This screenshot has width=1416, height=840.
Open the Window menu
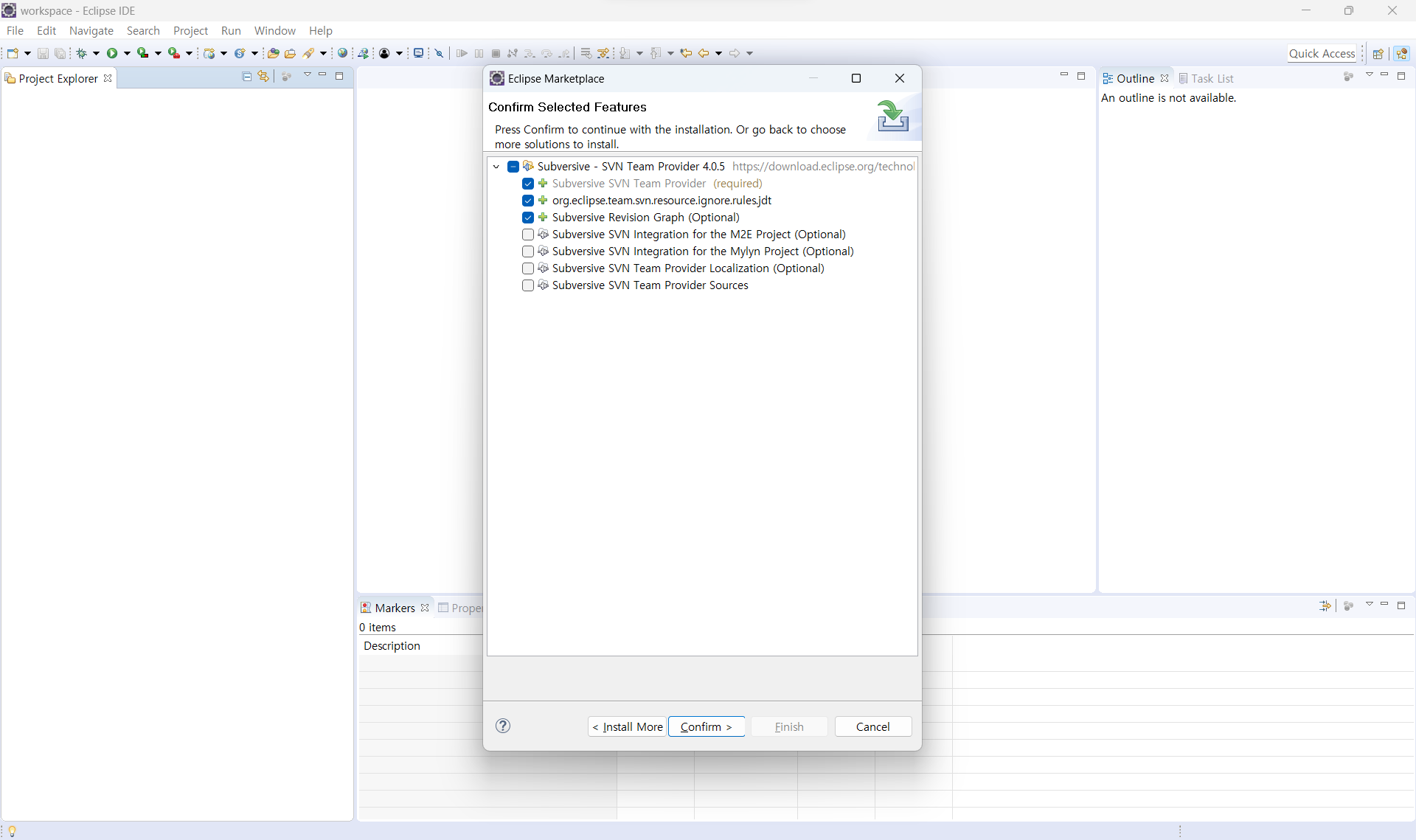(x=274, y=31)
